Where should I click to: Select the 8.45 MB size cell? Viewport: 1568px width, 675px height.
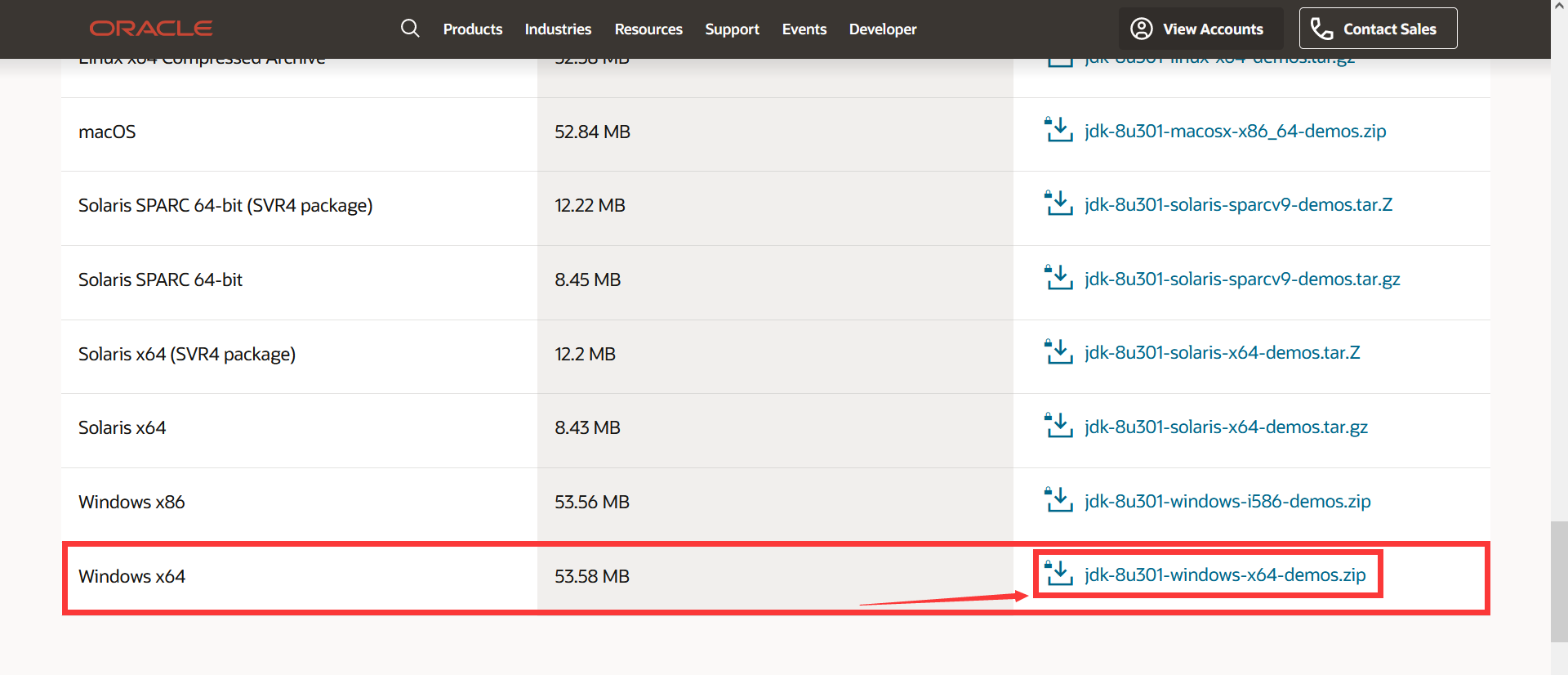(587, 279)
